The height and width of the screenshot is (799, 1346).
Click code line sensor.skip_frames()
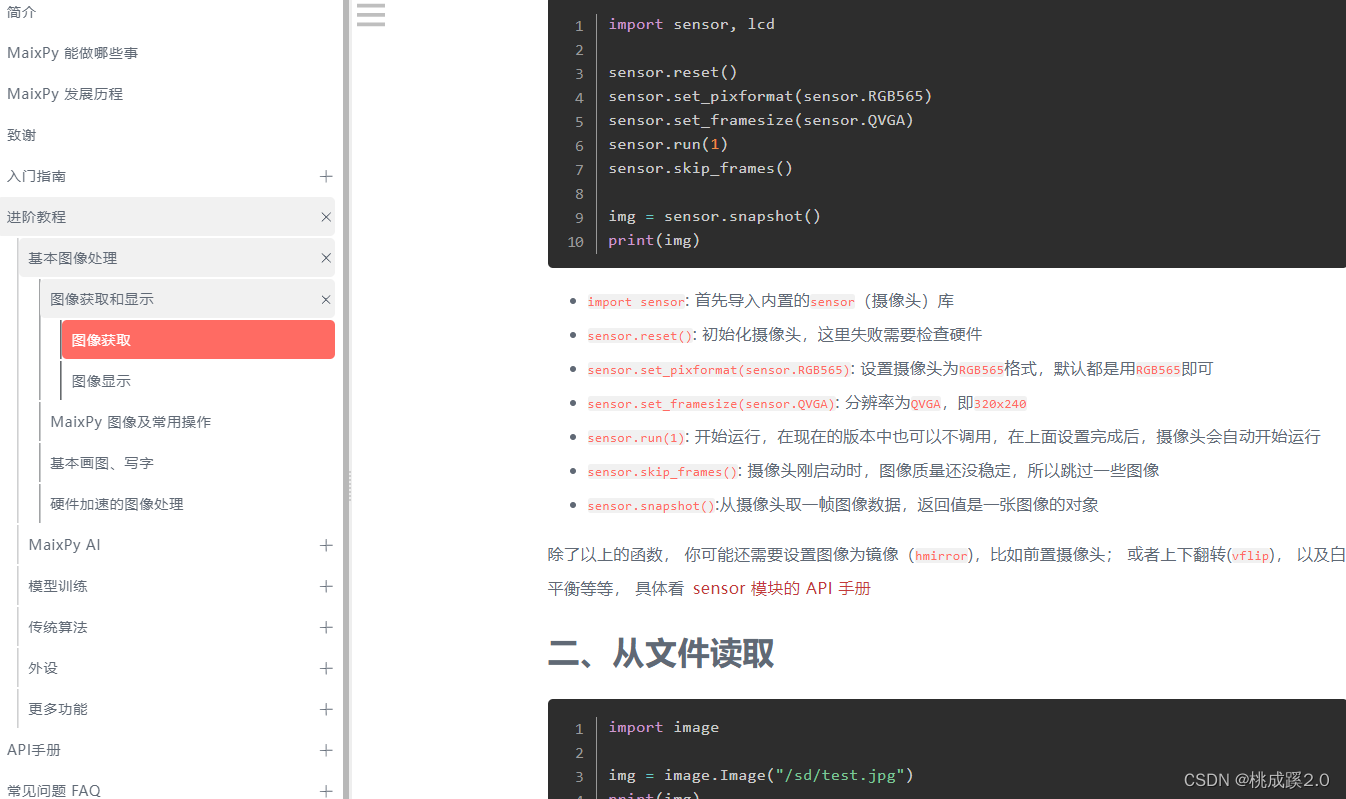point(700,168)
